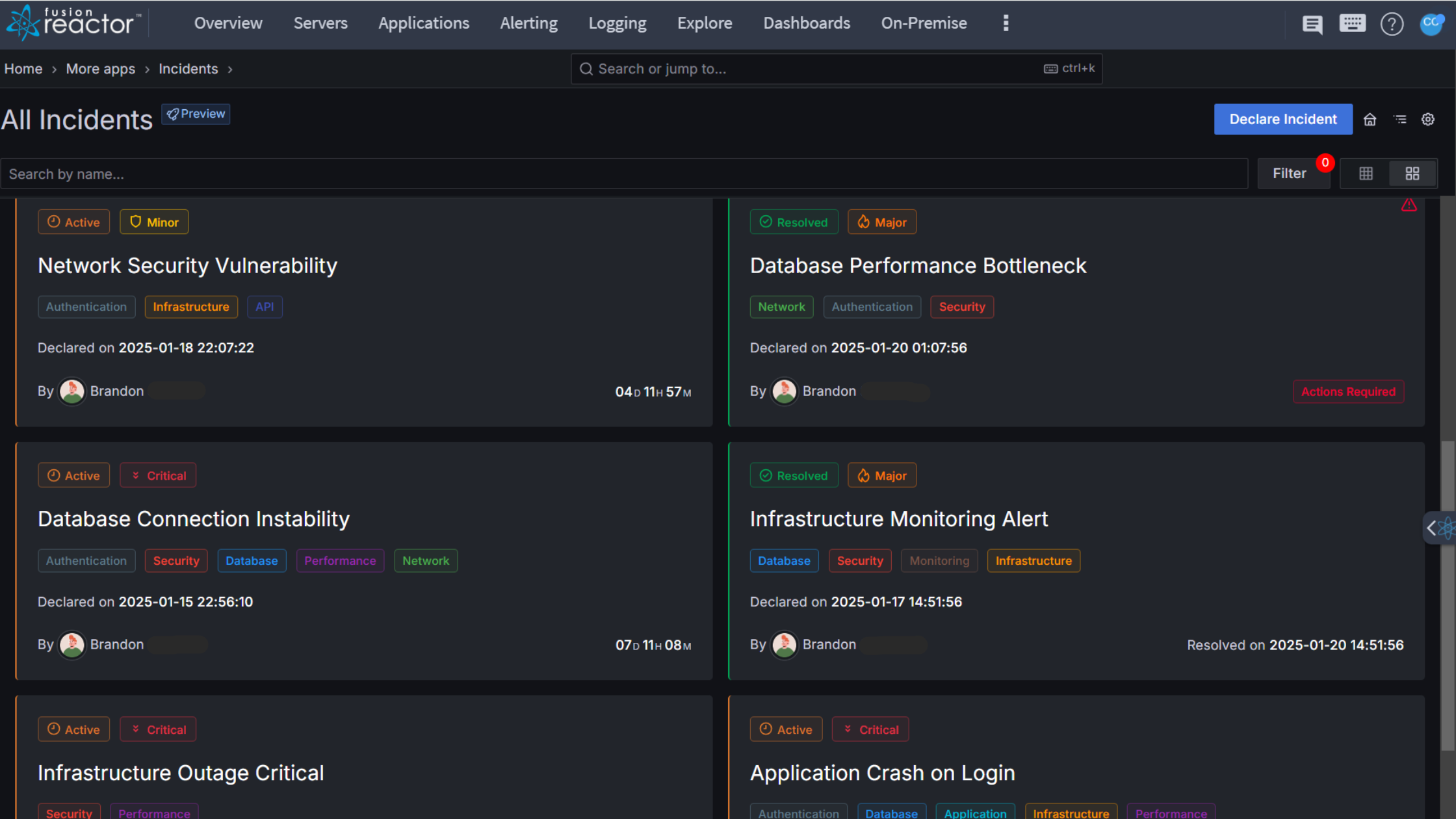Open the Alerting menu
This screenshot has width=1456, height=819.
click(x=528, y=23)
